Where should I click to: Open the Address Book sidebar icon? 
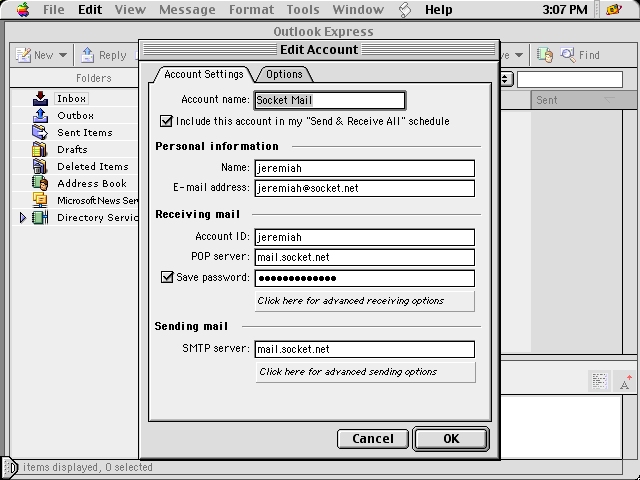40,183
